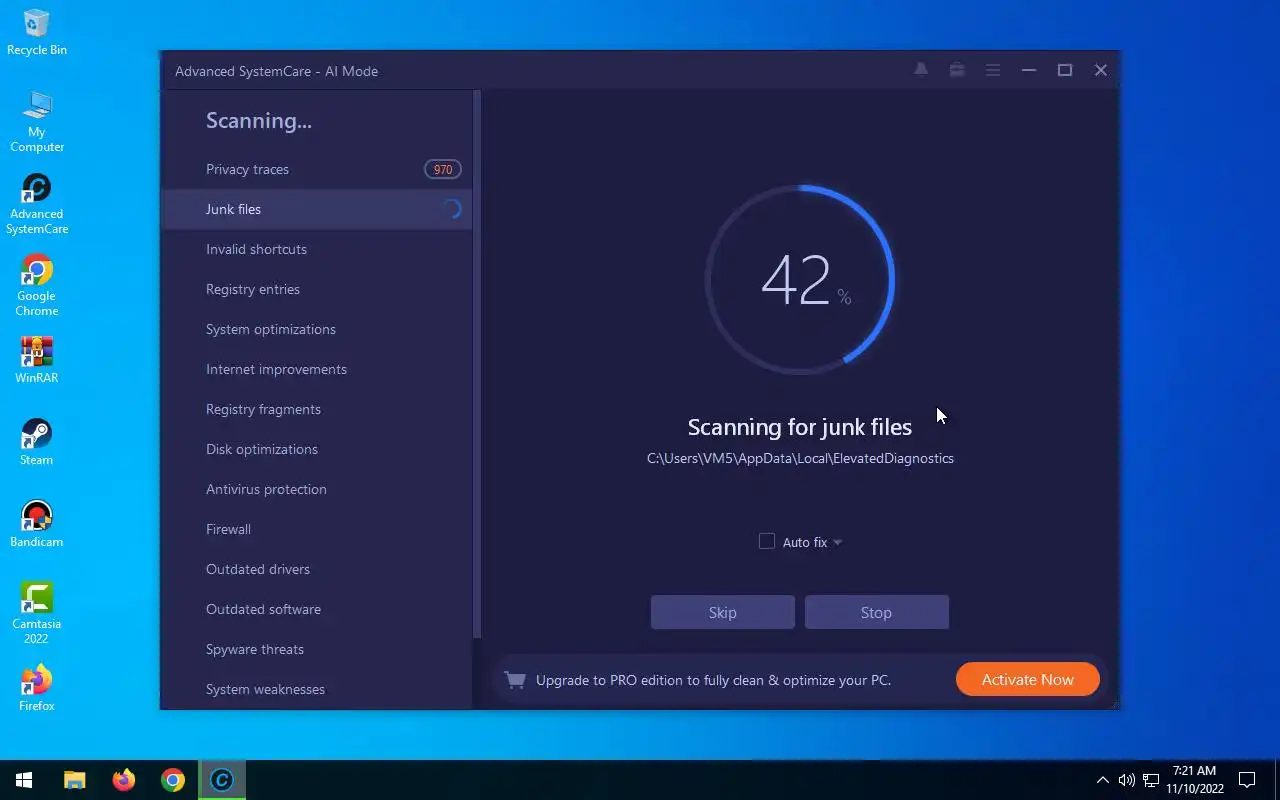Enable the Auto fix checkbox
The height and width of the screenshot is (800, 1280).
click(767, 541)
